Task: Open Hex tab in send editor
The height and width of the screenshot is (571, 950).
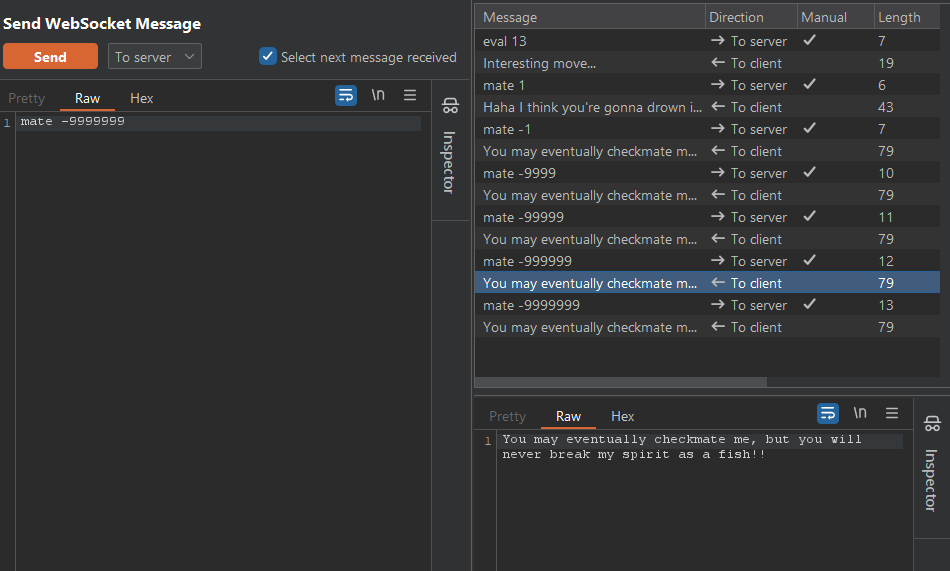Action: (x=142, y=98)
